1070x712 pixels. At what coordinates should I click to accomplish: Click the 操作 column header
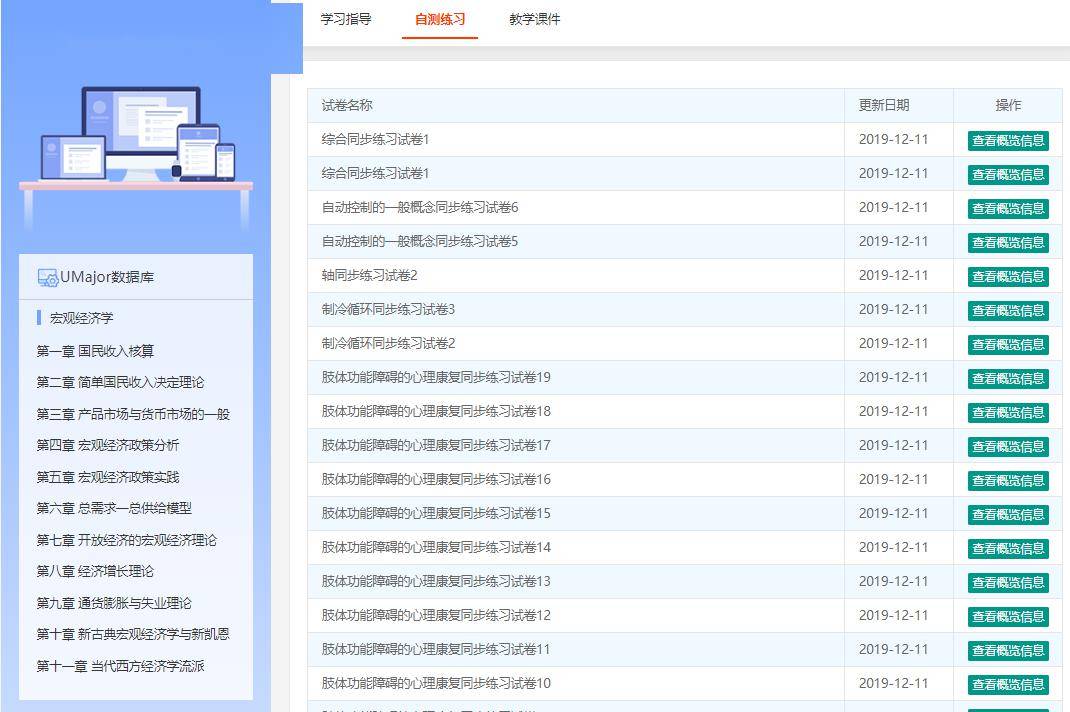(x=1008, y=105)
